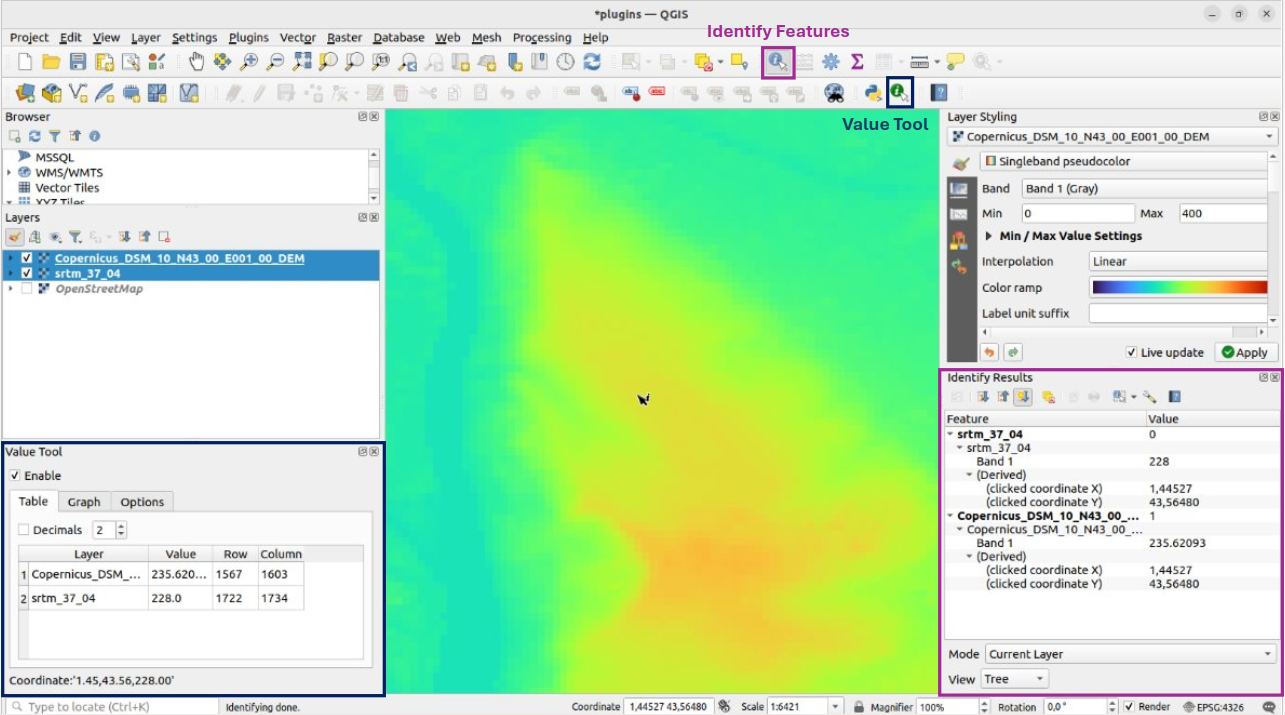Open the Interpolation Linear dropdown
This screenshot has width=1285, height=715.
pyautogui.click(x=1177, y=262)
